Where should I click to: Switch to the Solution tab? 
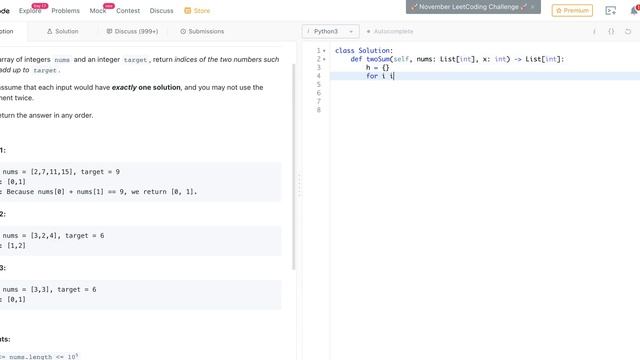tap(62, 31)
